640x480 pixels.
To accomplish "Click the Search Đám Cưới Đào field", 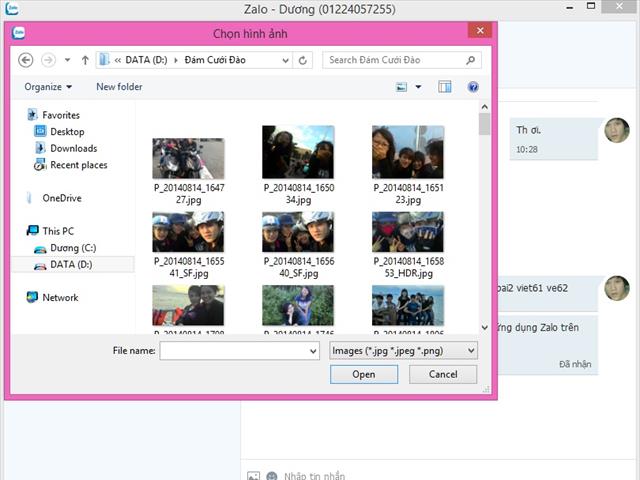I will click(402, 60).
